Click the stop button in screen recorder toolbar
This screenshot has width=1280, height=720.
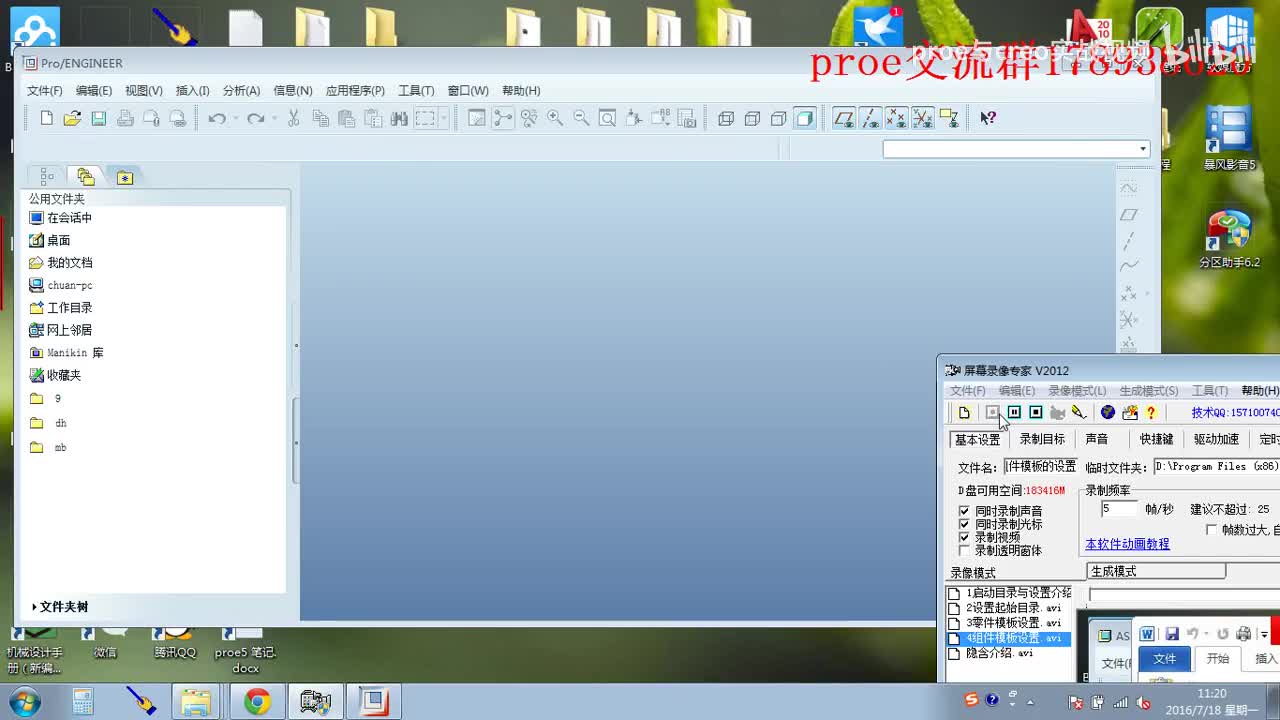click(x=1036, y=412)
